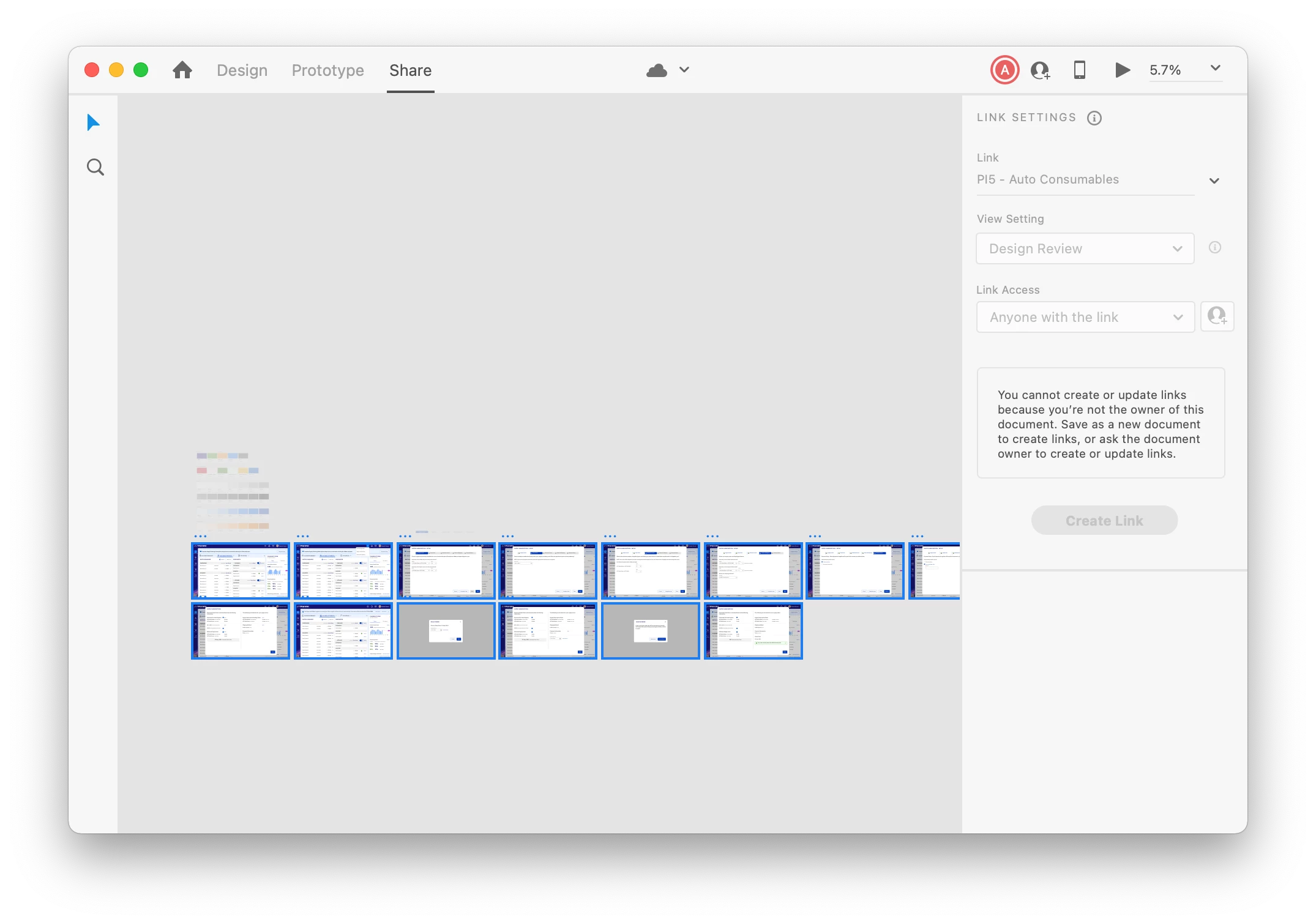Click the cloud document status icon
The image size is (1316, 924).
point(657,70)
